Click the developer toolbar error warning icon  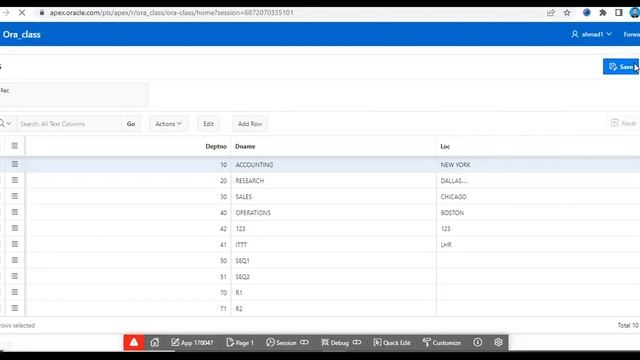click(x=134, y=342)
